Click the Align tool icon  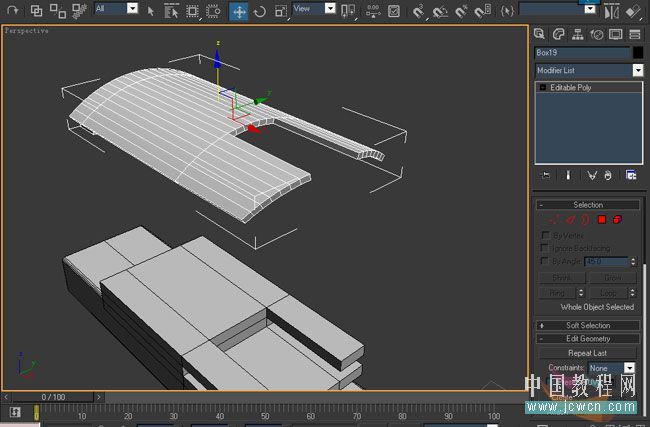(x=633, y=12)
